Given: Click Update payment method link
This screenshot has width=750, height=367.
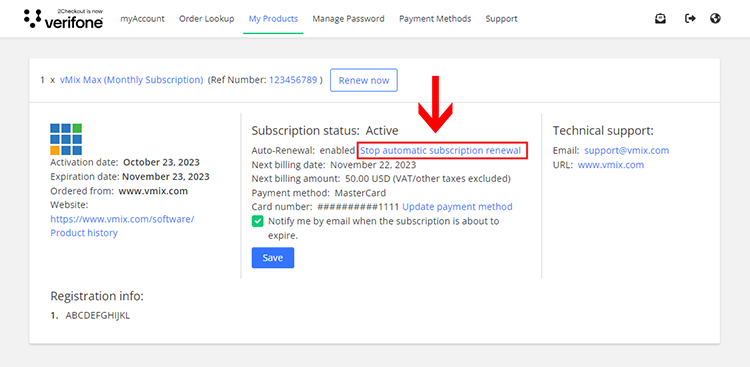Looking at the screenshot, I should [457, 207].
